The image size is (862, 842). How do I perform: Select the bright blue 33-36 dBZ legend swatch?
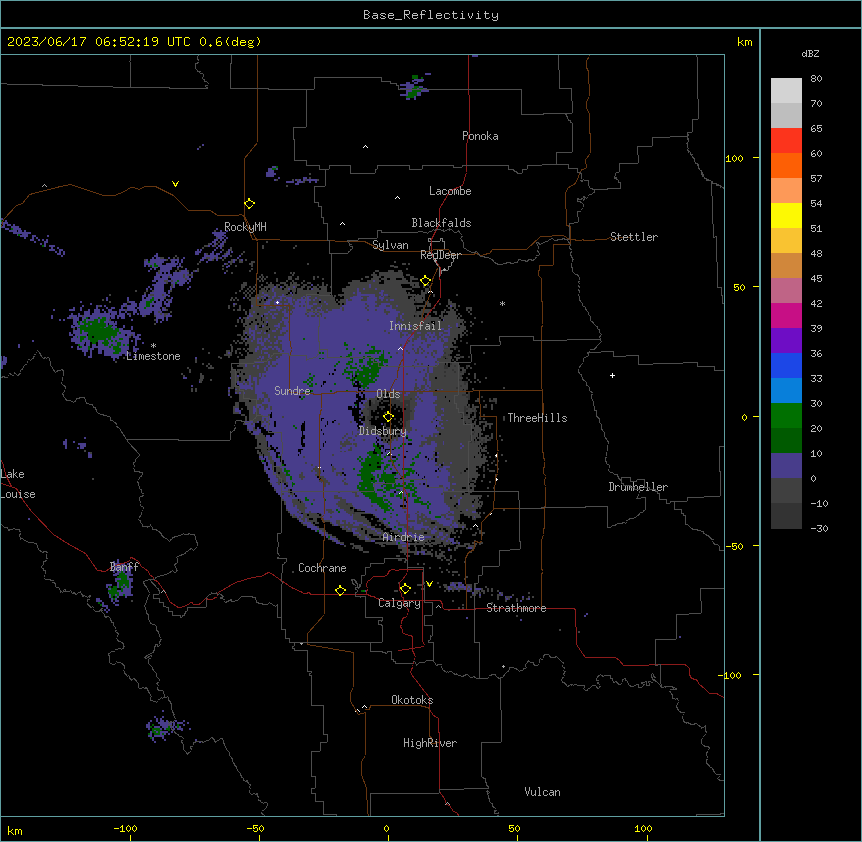point(786,365)
